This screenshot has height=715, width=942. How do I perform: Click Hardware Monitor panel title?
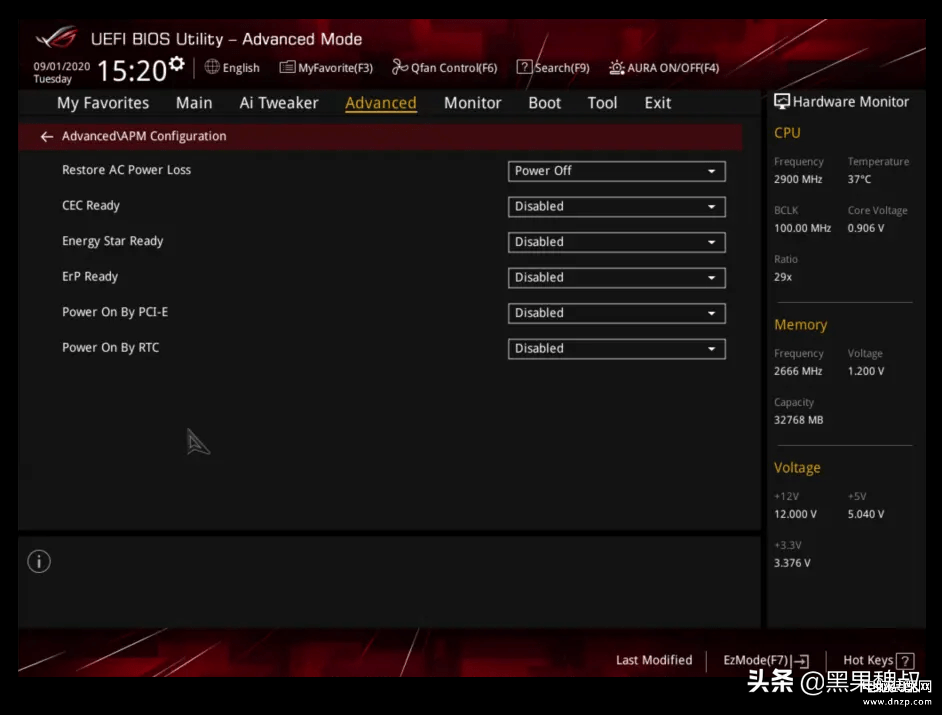pyautogui.click(x=851, y=102)
